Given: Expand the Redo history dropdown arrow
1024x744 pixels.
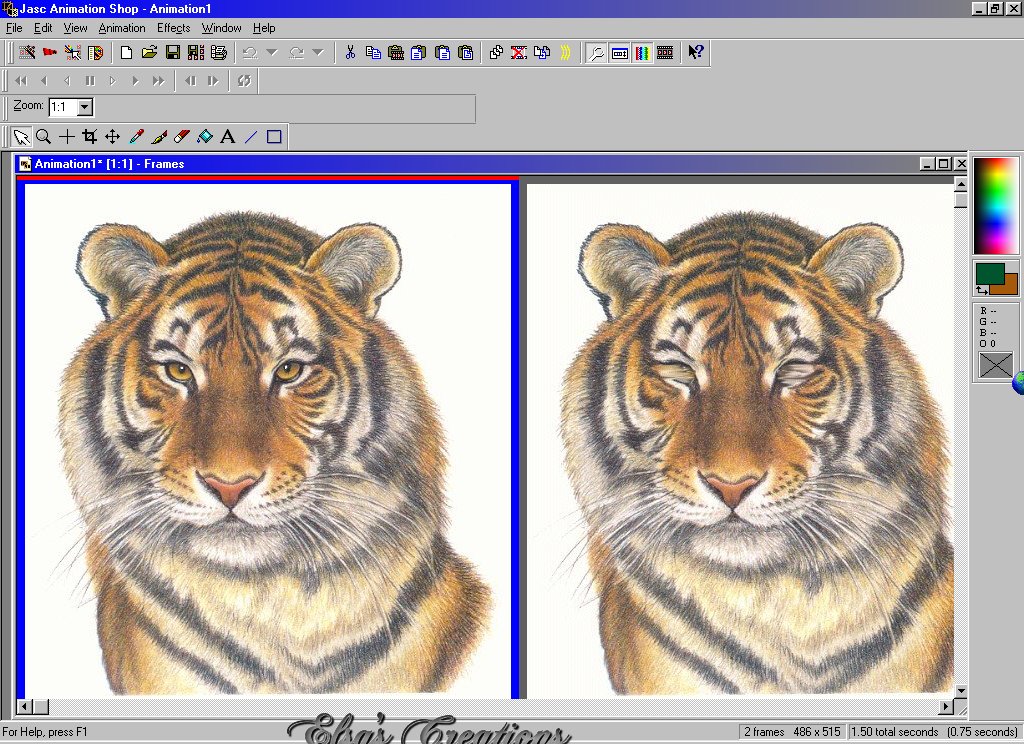Looking at the screenshot, I should coord(318,53).
